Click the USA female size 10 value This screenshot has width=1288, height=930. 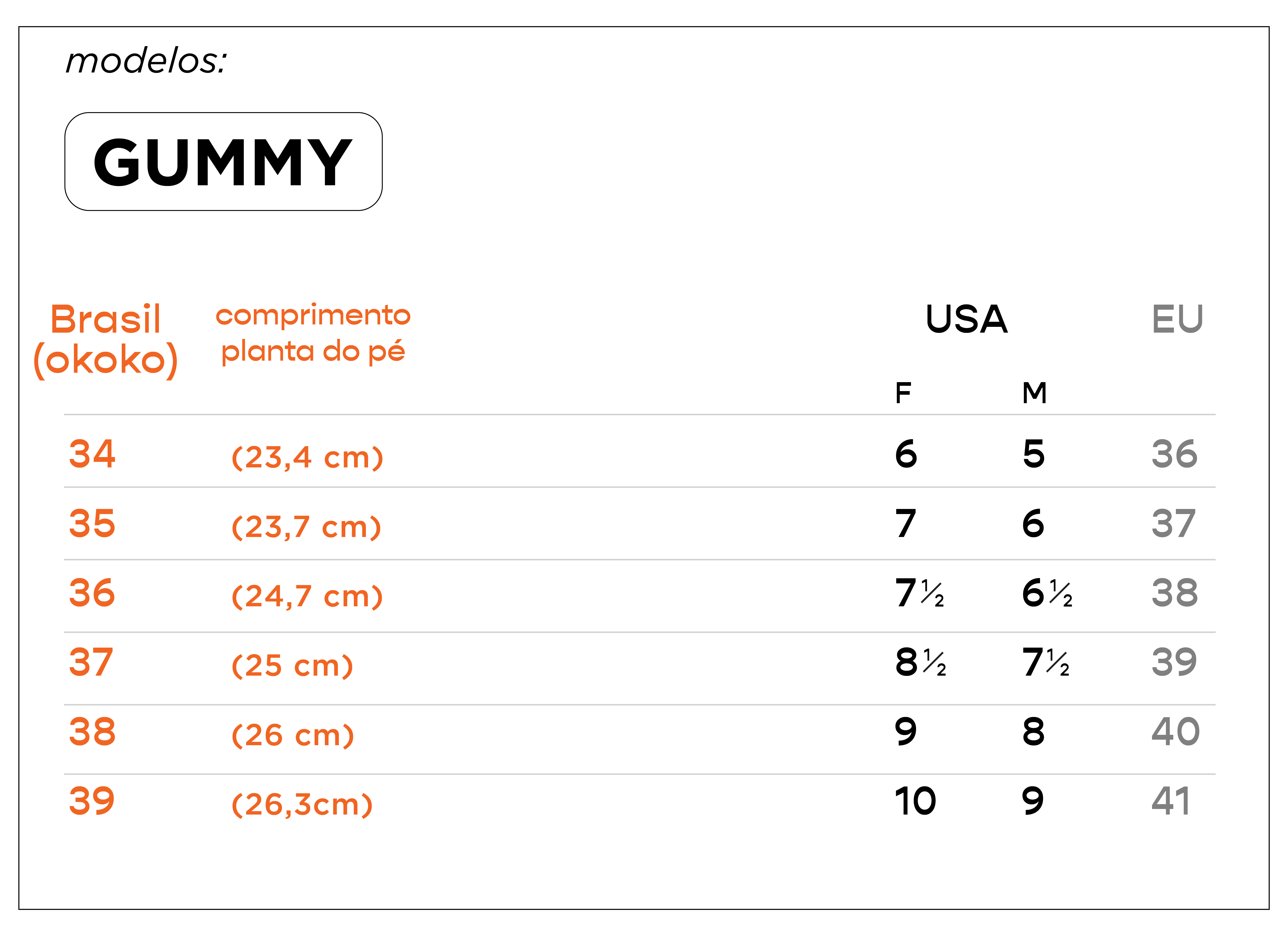click(915, 801)
